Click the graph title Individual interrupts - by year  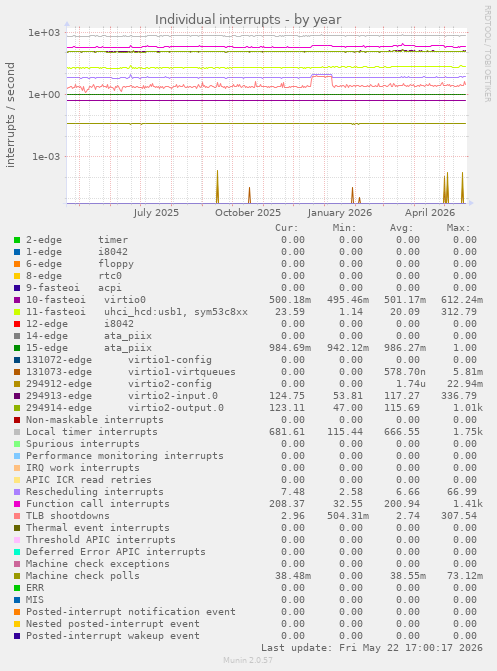tap(248, 20)
